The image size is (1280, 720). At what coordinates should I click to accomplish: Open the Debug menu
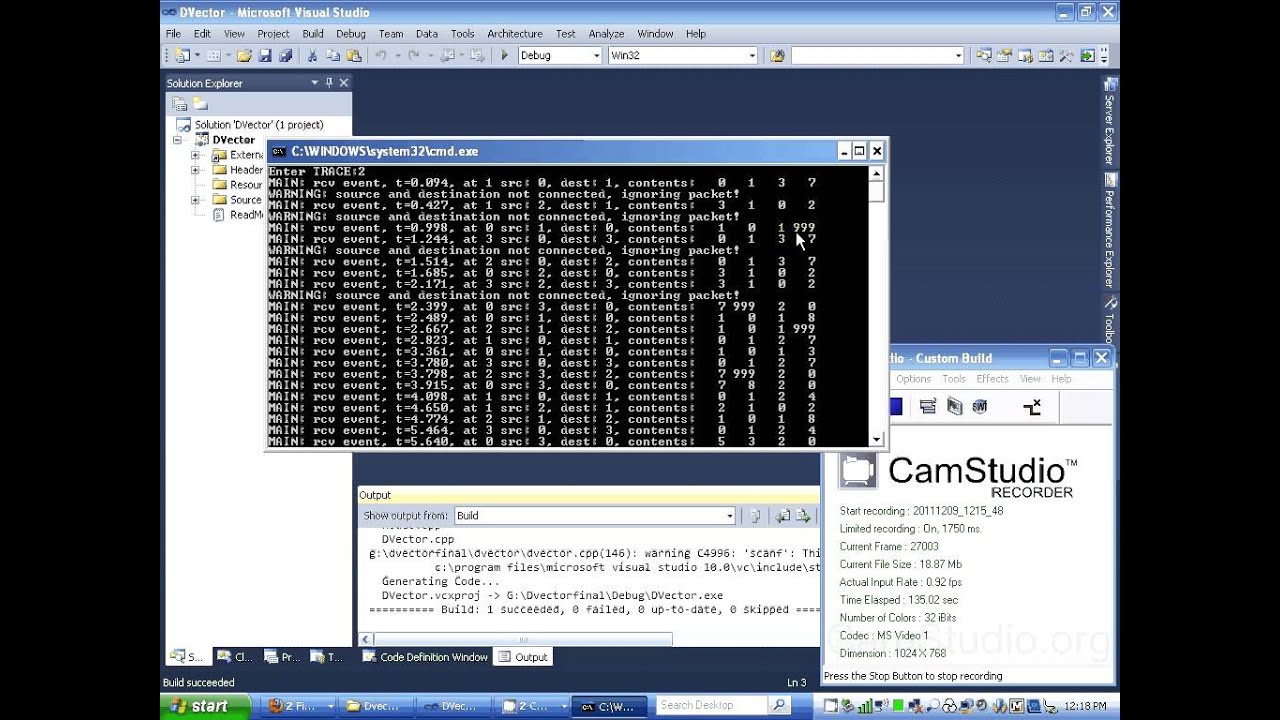pos(351,34)
